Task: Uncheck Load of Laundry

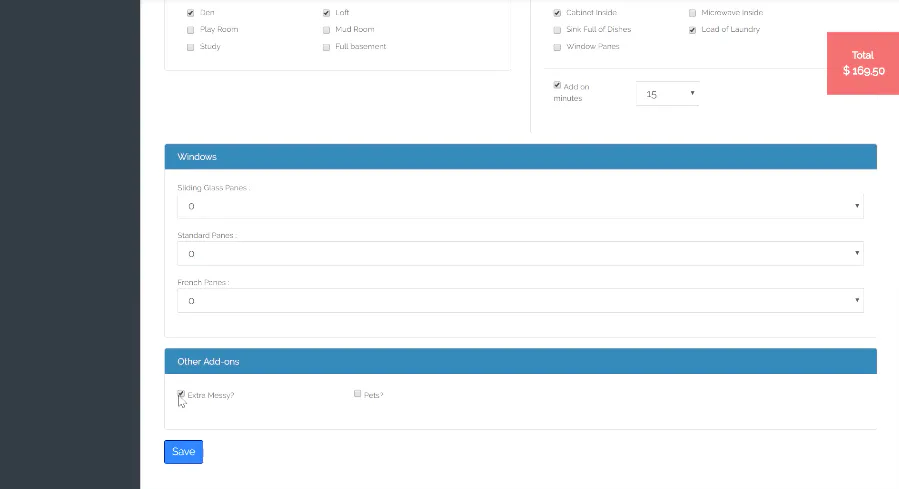Action: pos(692,30)
